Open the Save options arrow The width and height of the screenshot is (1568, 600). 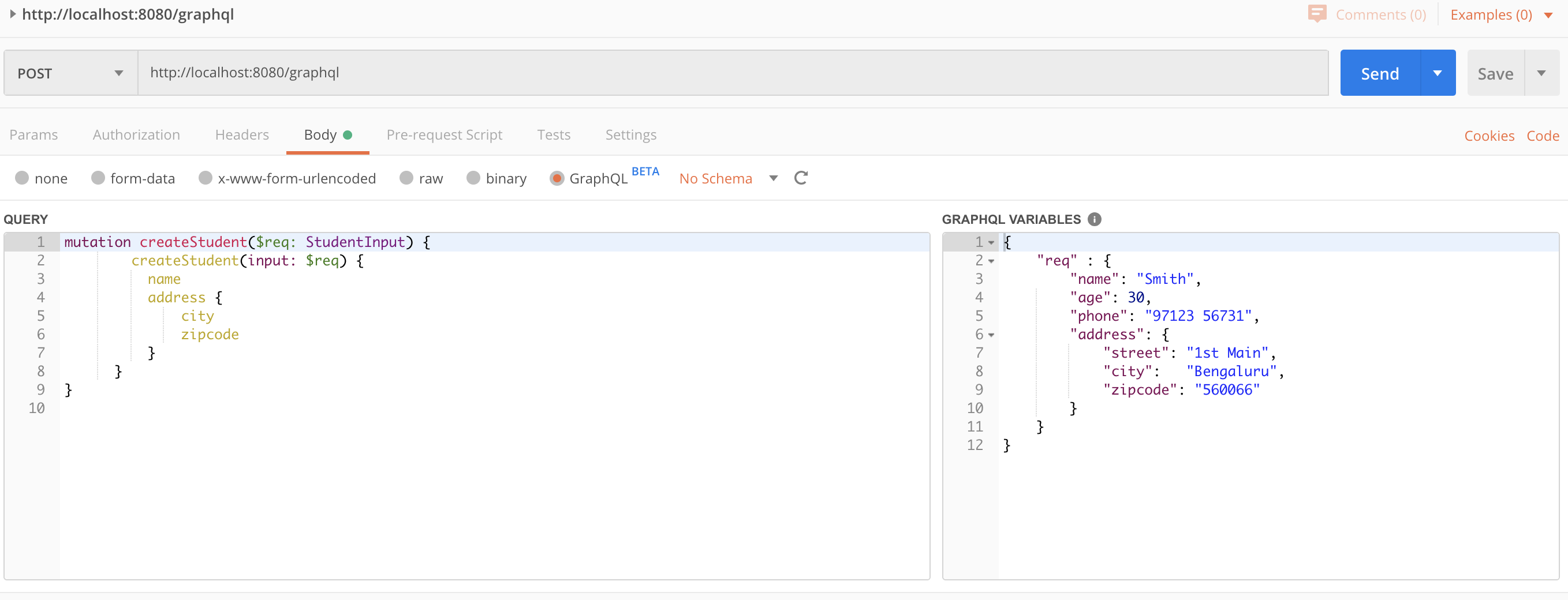pyautogui.click(x=1541, y=73)
